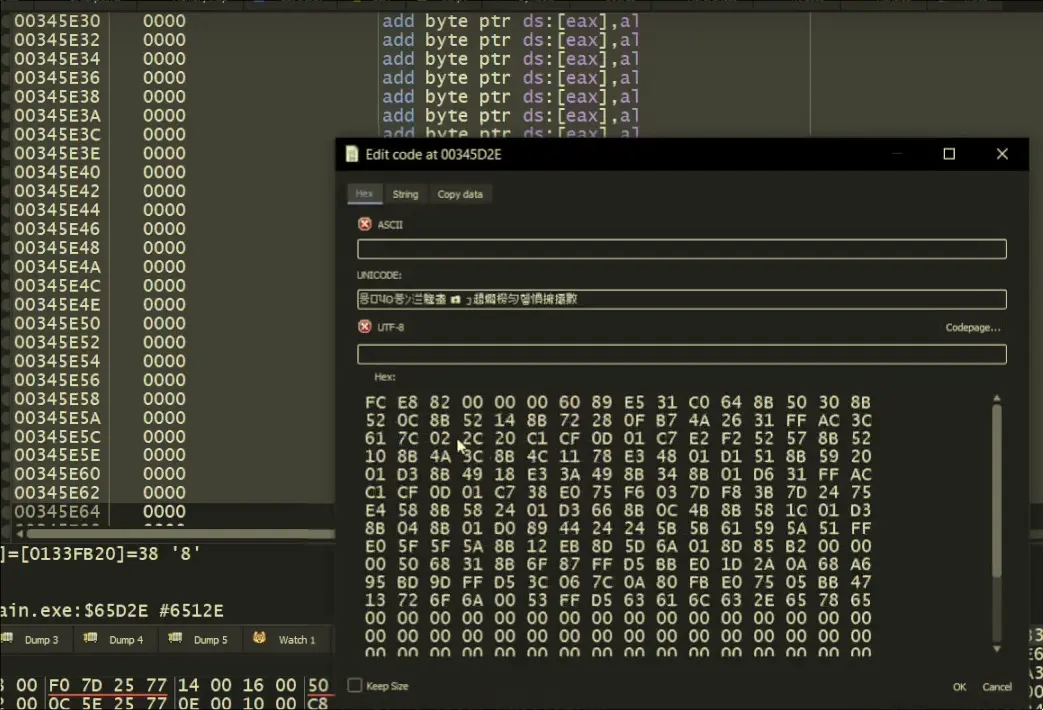Click the memory icon on Dump 5 tab
Screen dimensions: 1043x710
(x=176, y=639)
